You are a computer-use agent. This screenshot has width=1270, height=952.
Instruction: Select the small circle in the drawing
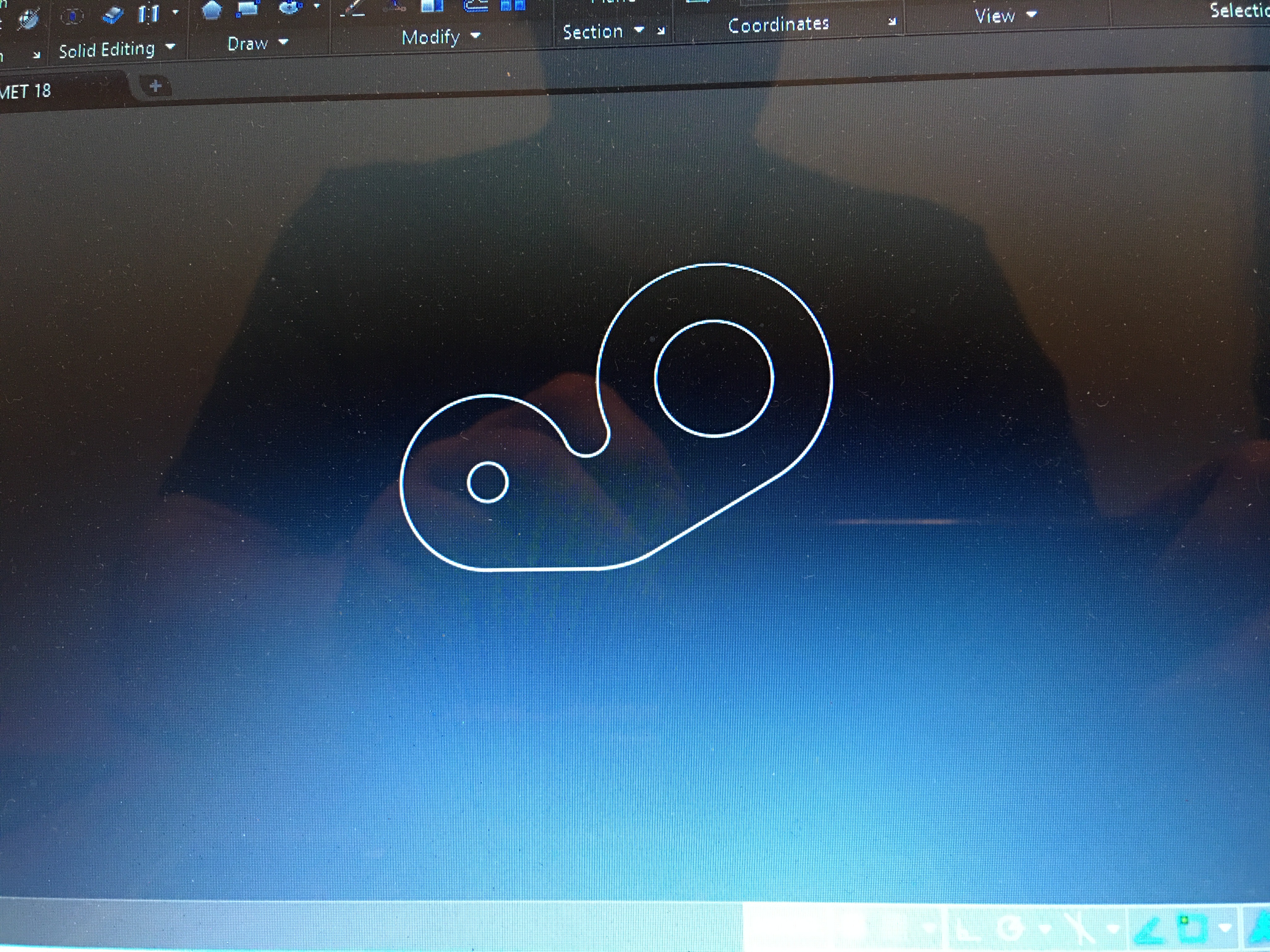(488, 482)
